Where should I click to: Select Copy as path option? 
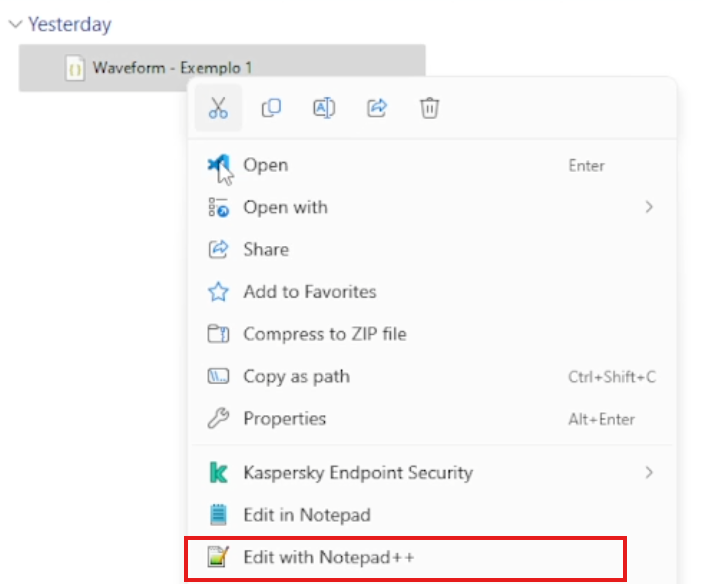[296, 377]
